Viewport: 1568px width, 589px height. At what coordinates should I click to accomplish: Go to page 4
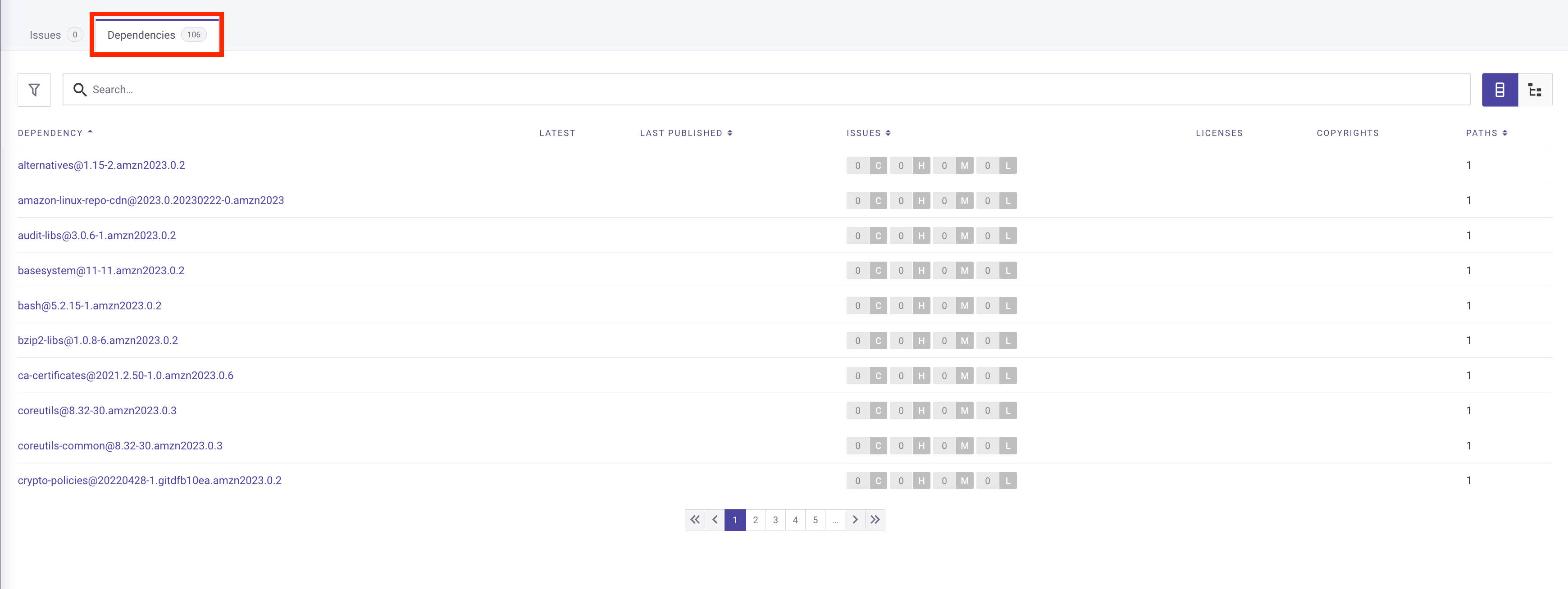pyautogui.click(x=795, y=520)
